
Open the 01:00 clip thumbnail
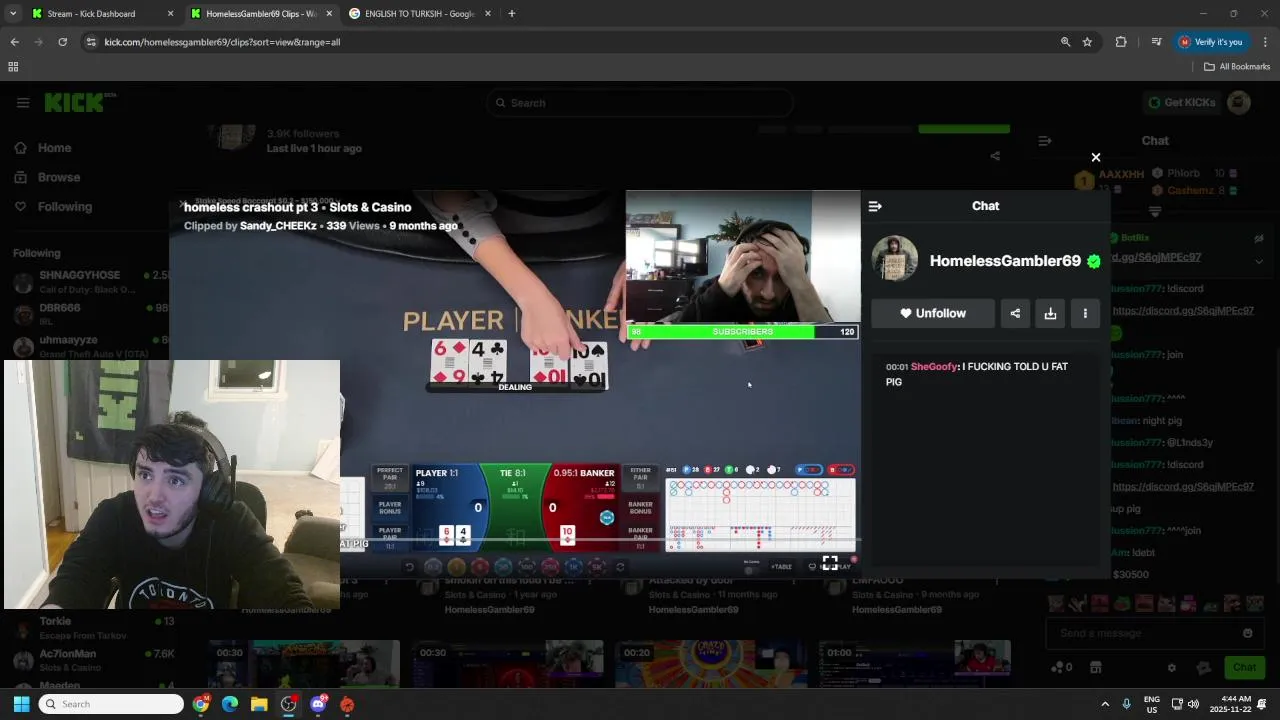(x=914, y=664)
